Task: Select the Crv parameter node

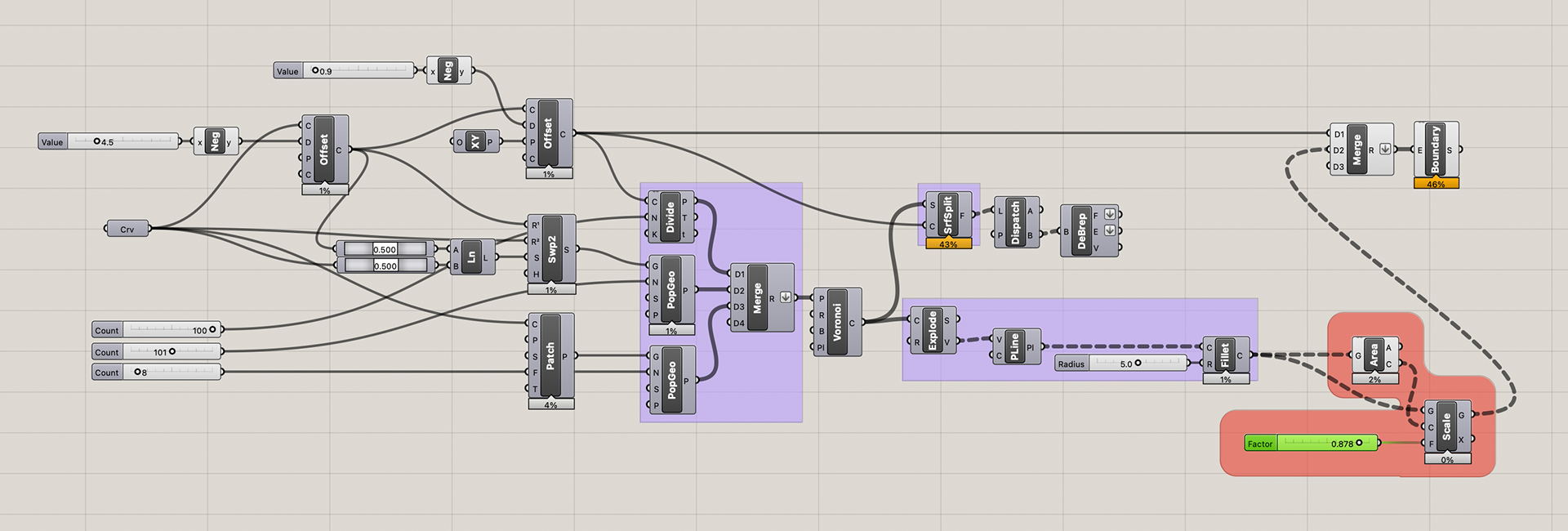Action: coord(128,229)
